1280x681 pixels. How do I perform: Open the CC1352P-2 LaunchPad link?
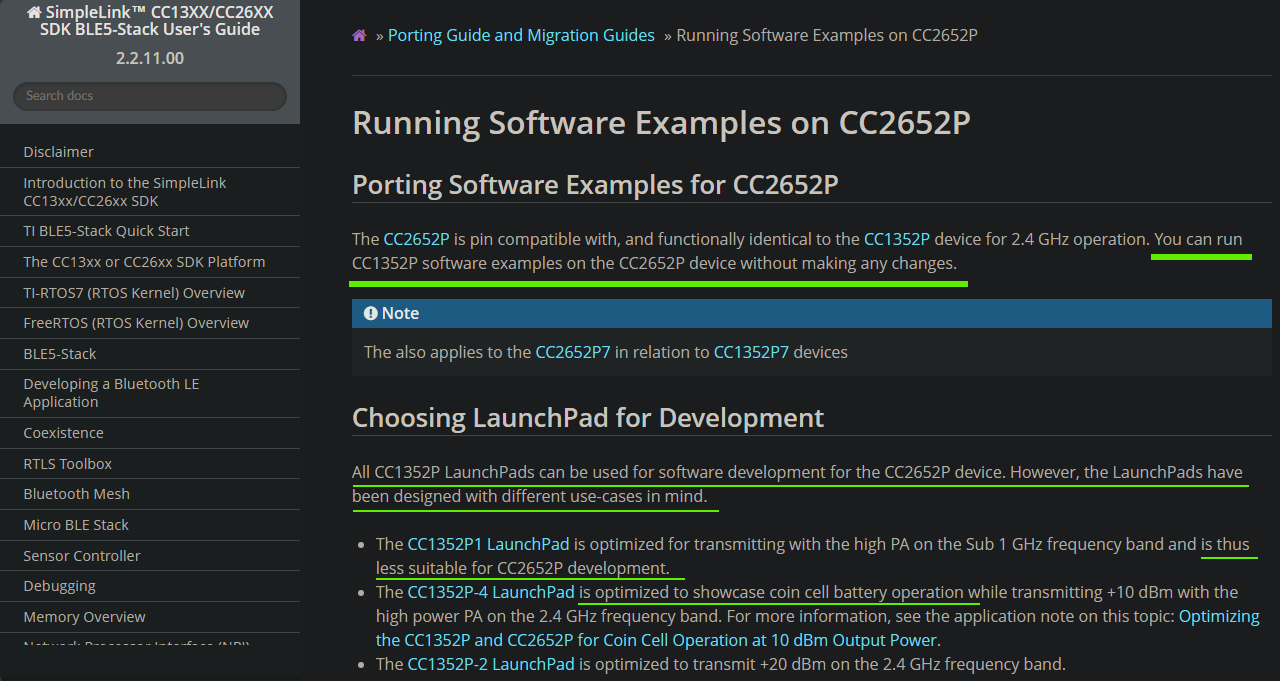click(491, 664)
